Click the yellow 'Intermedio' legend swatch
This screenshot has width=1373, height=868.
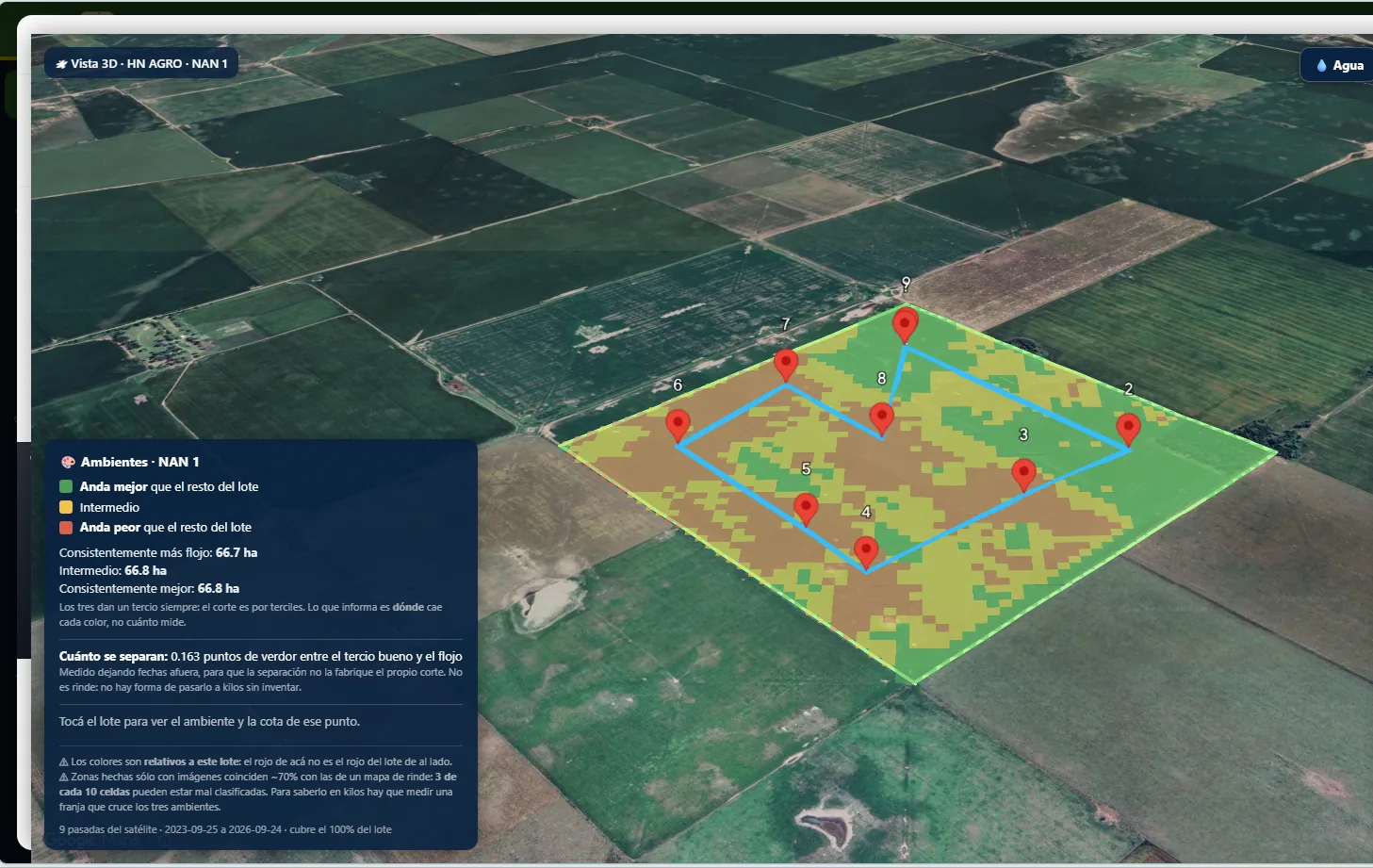point(66,507)
